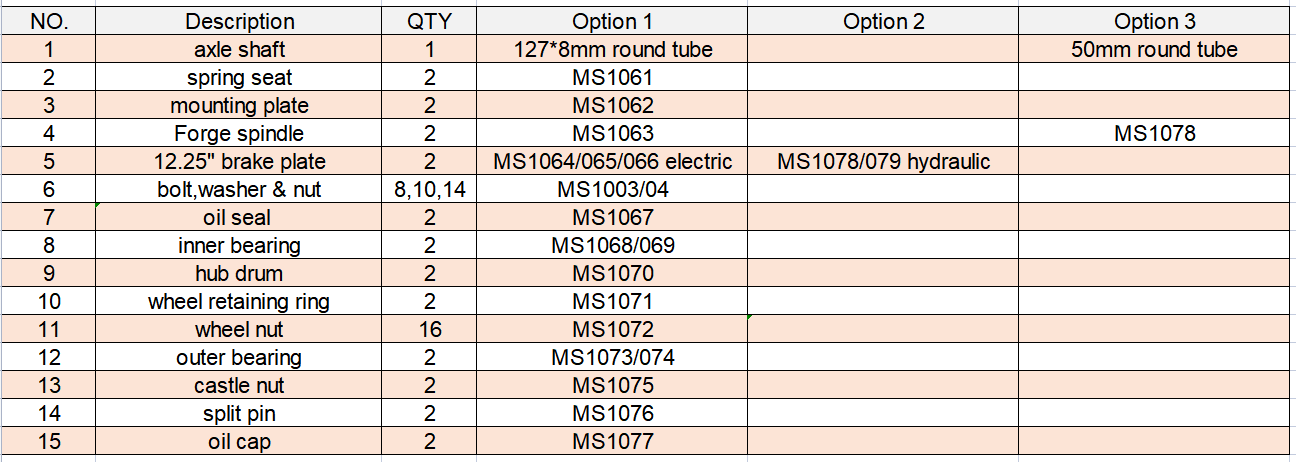Click the '127*8mm round tube' cell
Screen dimensions: 1296x462
(x=612, y=49)
